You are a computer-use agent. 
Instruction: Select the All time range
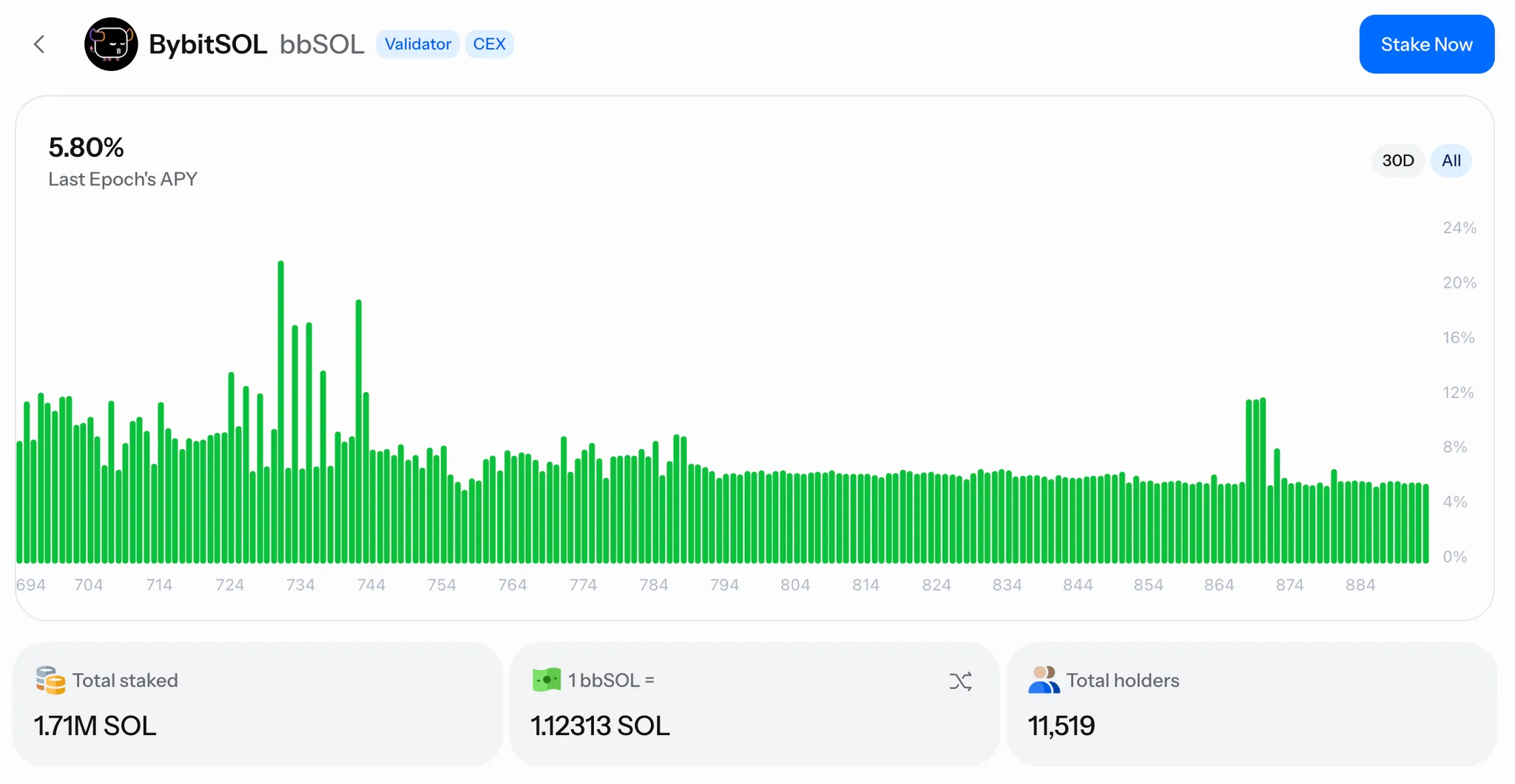coord(1451,160)
